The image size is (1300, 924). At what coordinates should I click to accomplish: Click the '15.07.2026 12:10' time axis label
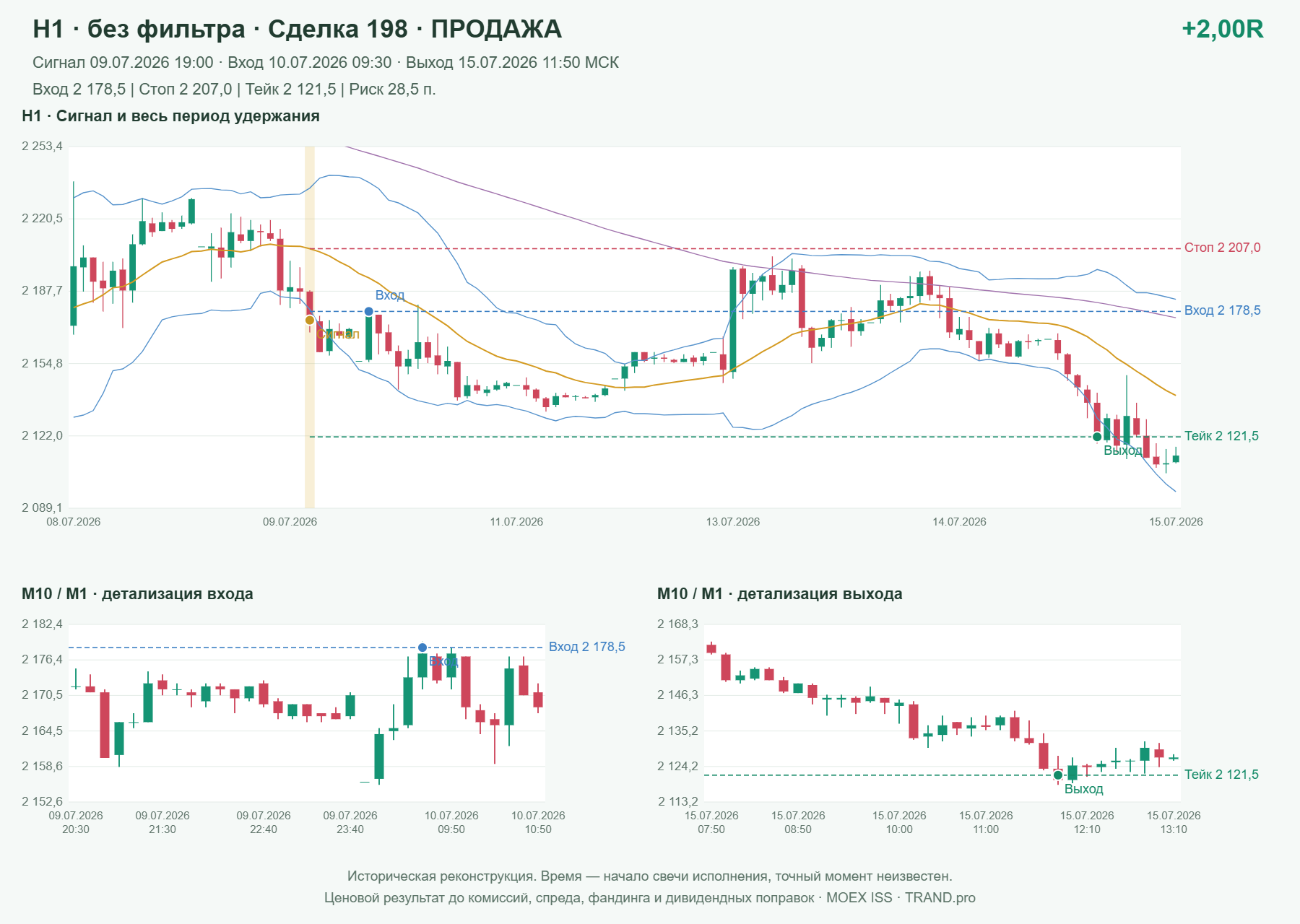point(1087,822)
